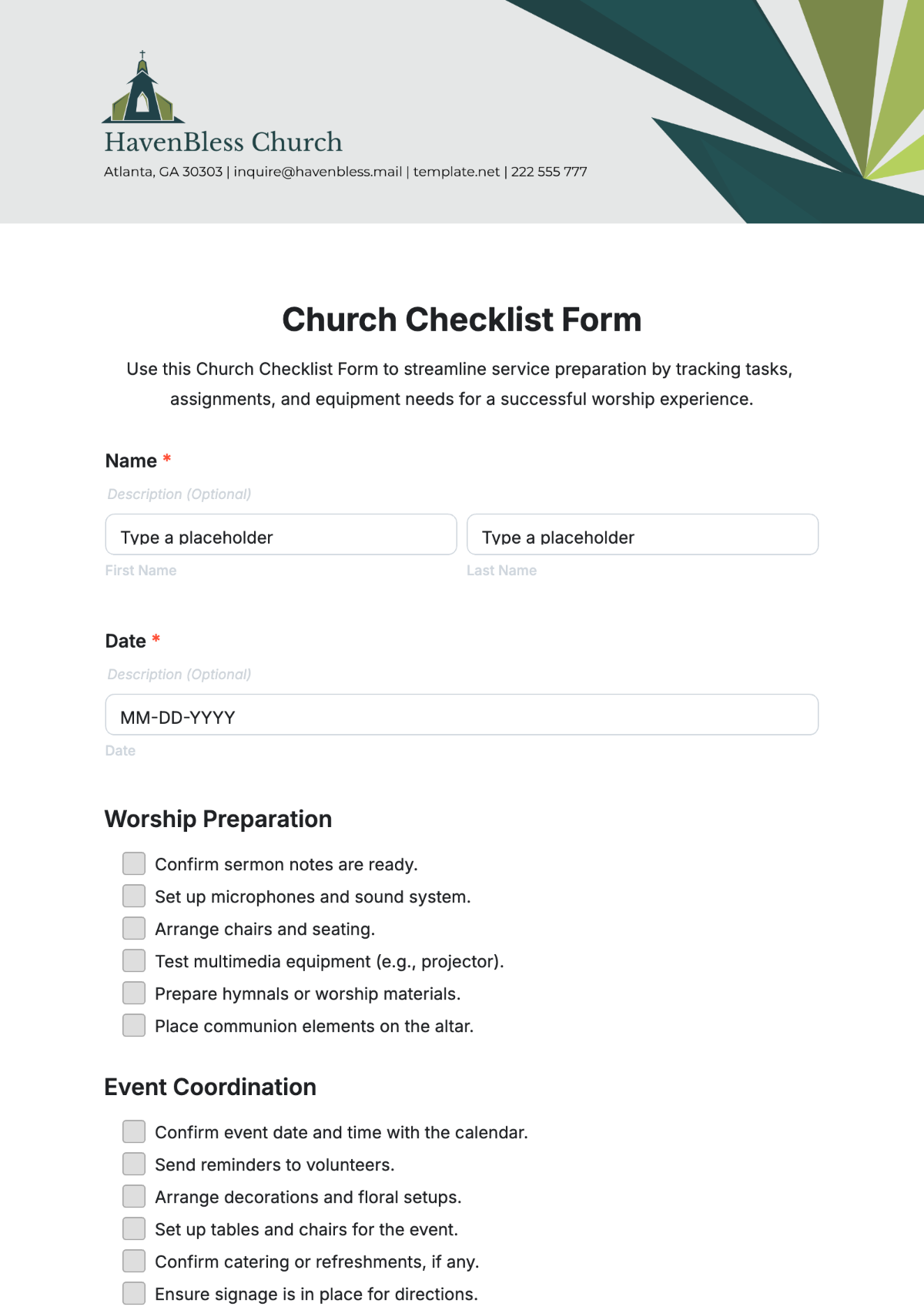Tick 'Ensure signage is in place' checkbox

pyautogui.click(x=134, y=1294)
